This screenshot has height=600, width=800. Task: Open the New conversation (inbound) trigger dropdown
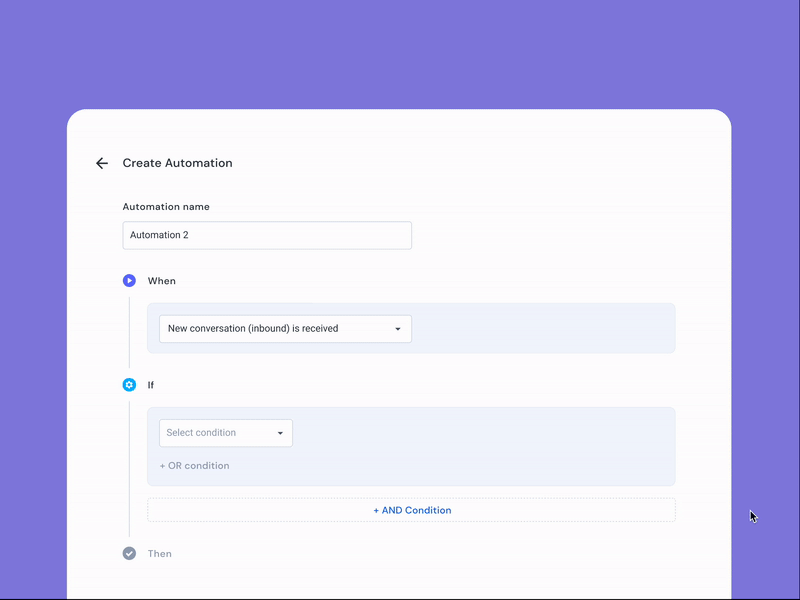click(285, 329)
